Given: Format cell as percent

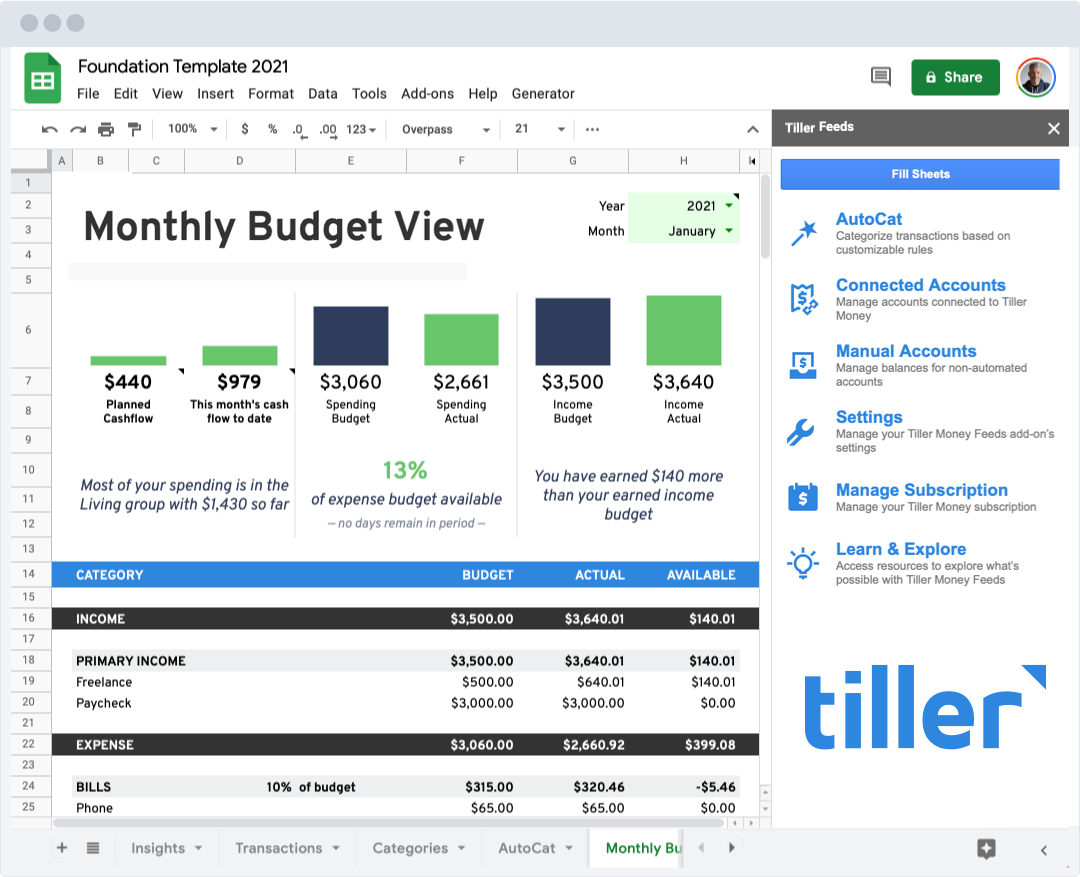Looking at the screenshot, I should coord(273,129).
